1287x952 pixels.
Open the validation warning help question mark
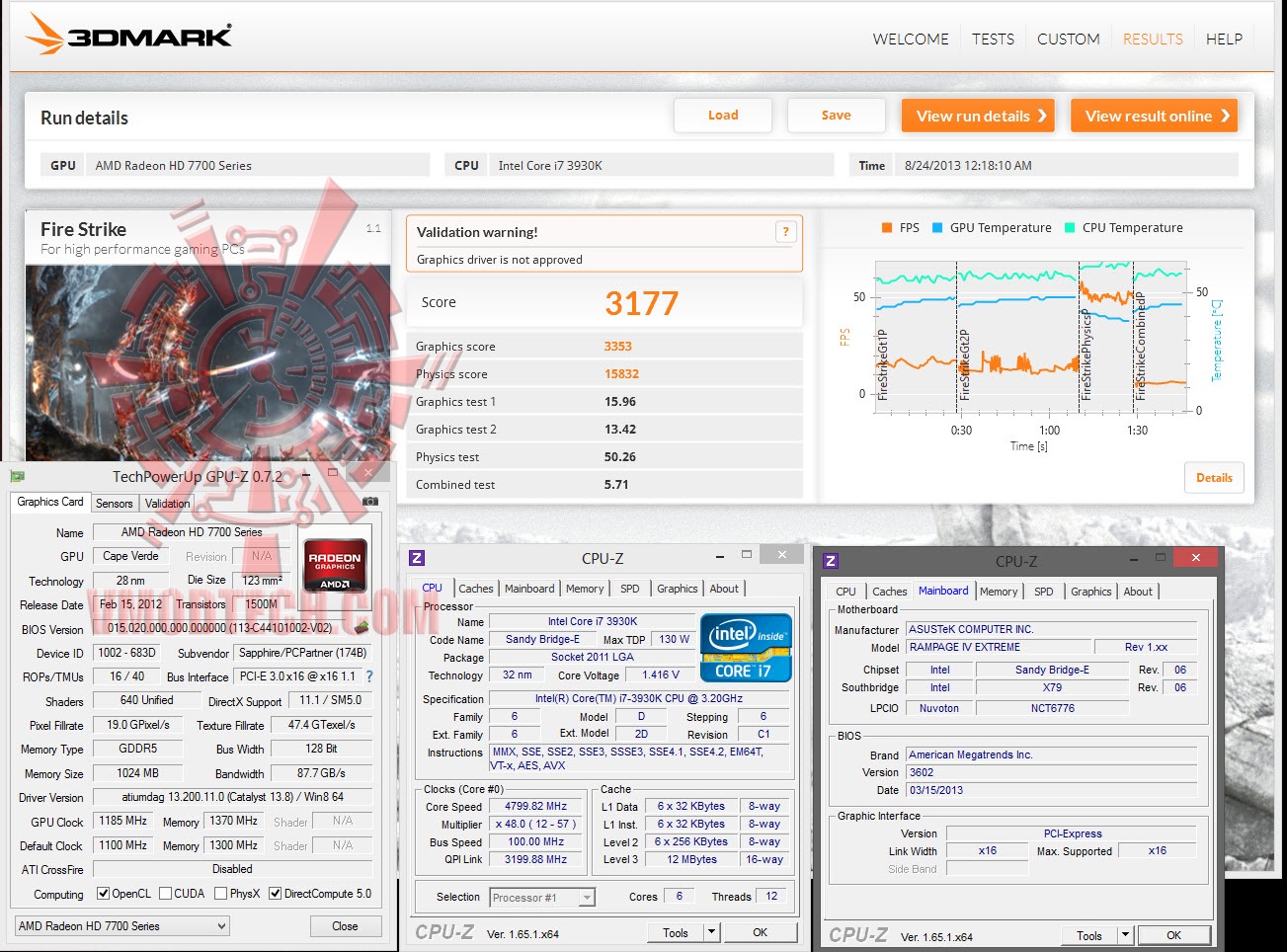785,232
